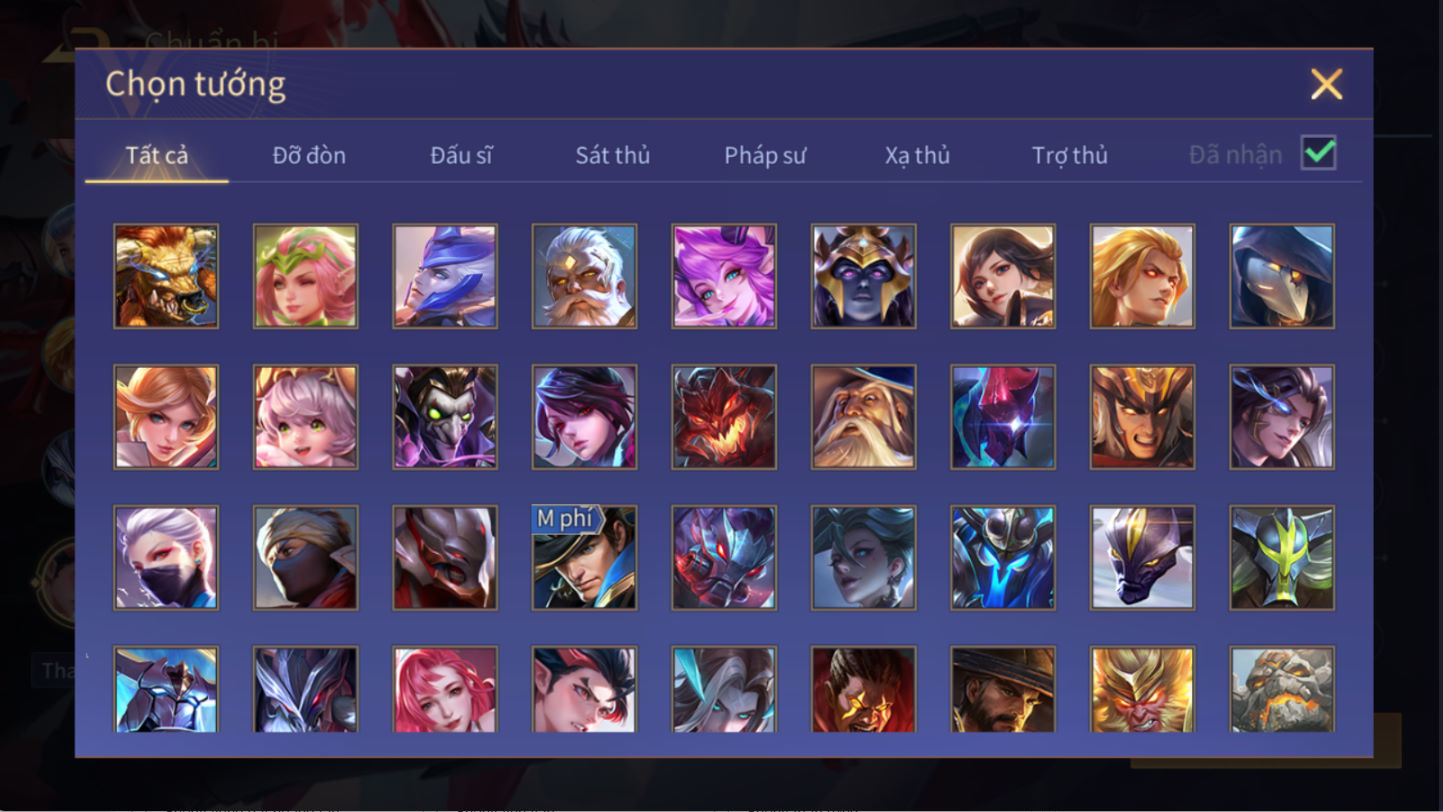This screenshot has height=812, width=1443.
Task: Select the hooded plague-mask hero
Action: [x=1282, y=276]
